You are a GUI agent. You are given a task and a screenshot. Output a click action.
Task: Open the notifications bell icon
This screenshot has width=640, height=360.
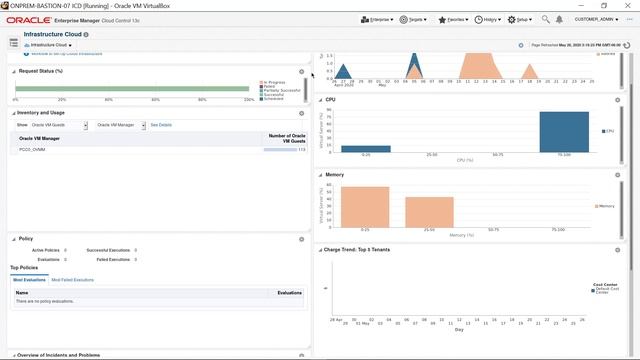coord(559,19)
